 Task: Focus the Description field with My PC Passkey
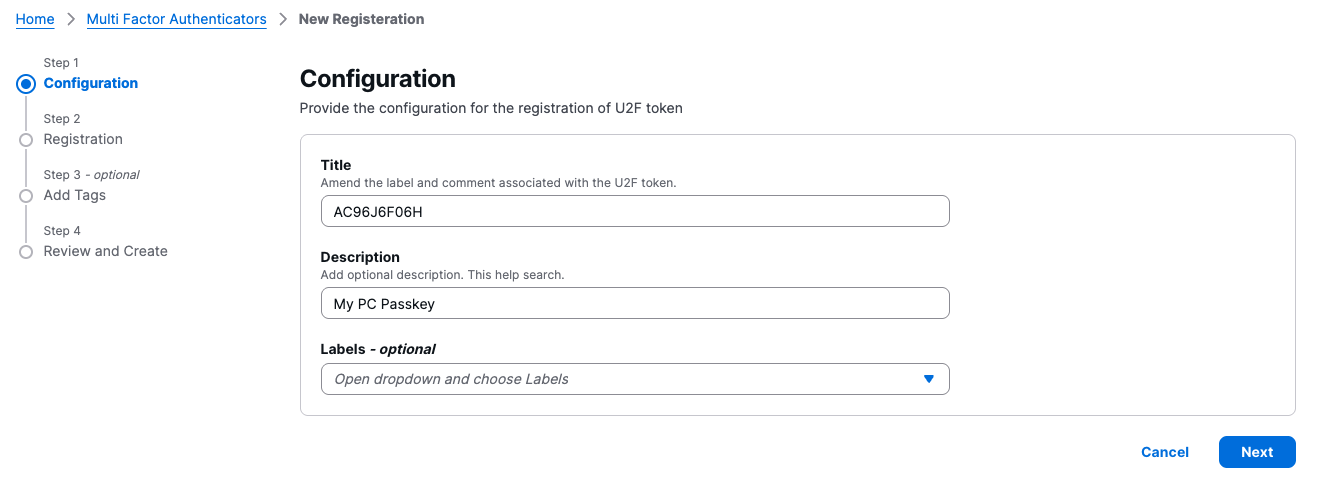click(x=634, y=304)
